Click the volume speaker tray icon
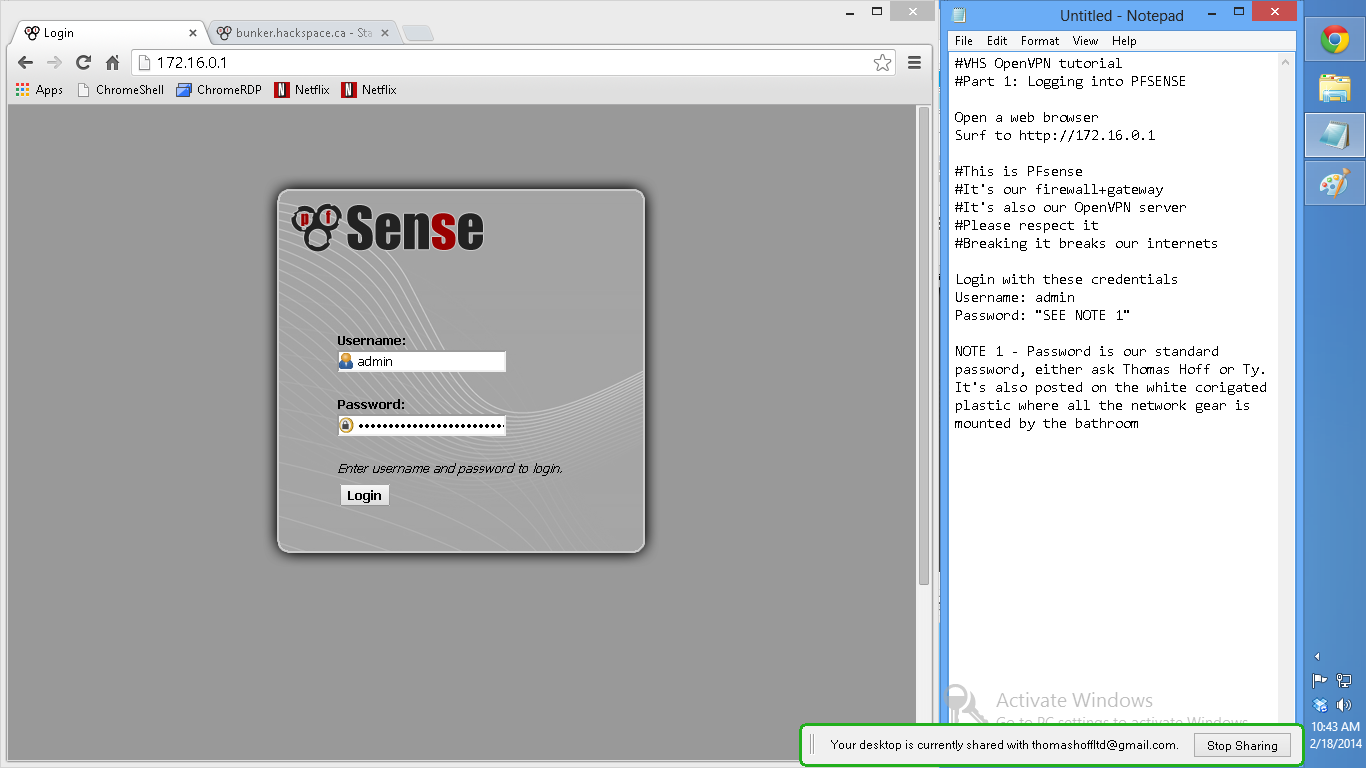The image size is (1366, 768). click(1344, 705)
